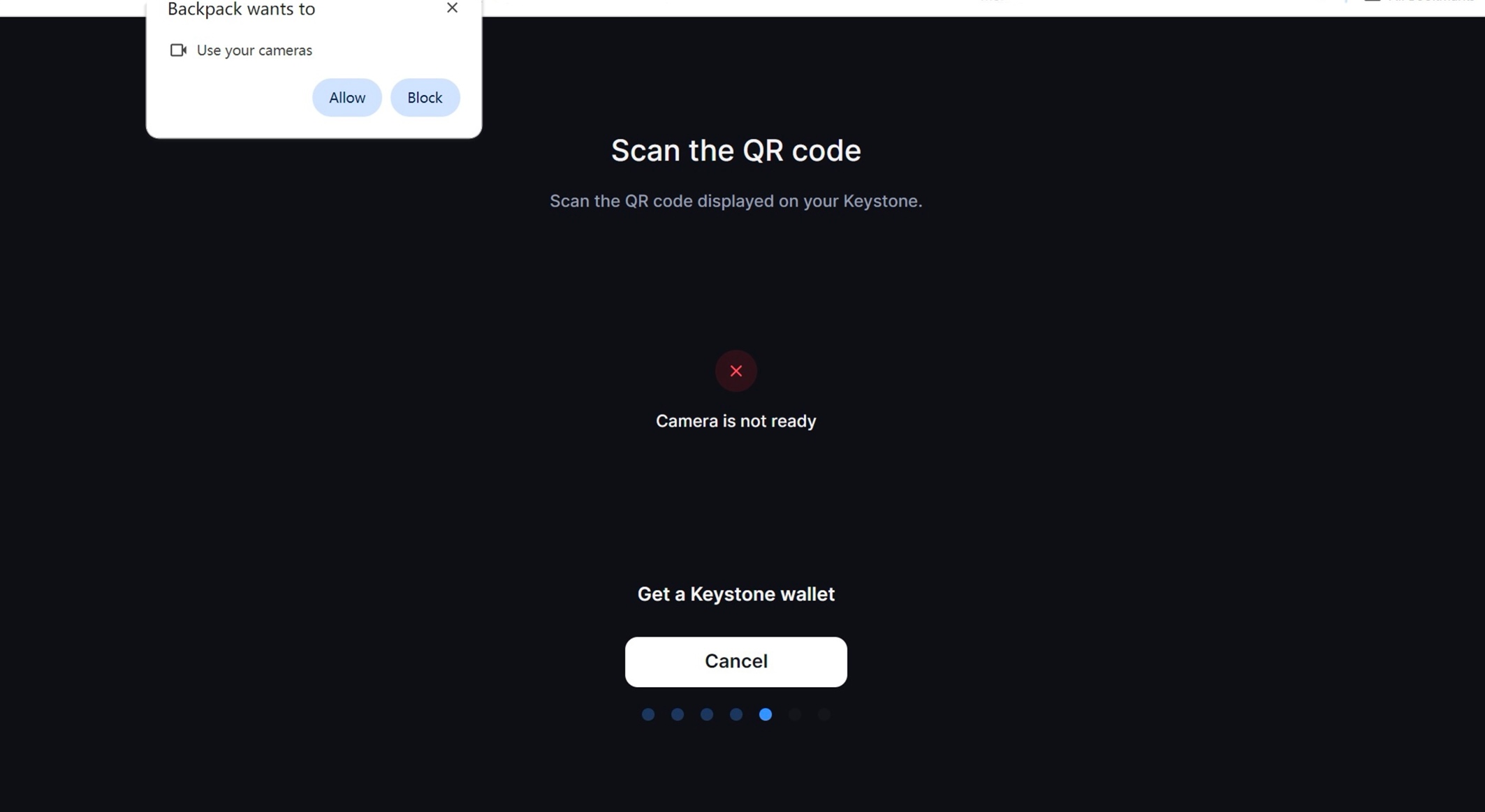This screenshot has width=1485, height=812.
Task: Go to the first onboarding step dot
Action: (x=648, y=714)
